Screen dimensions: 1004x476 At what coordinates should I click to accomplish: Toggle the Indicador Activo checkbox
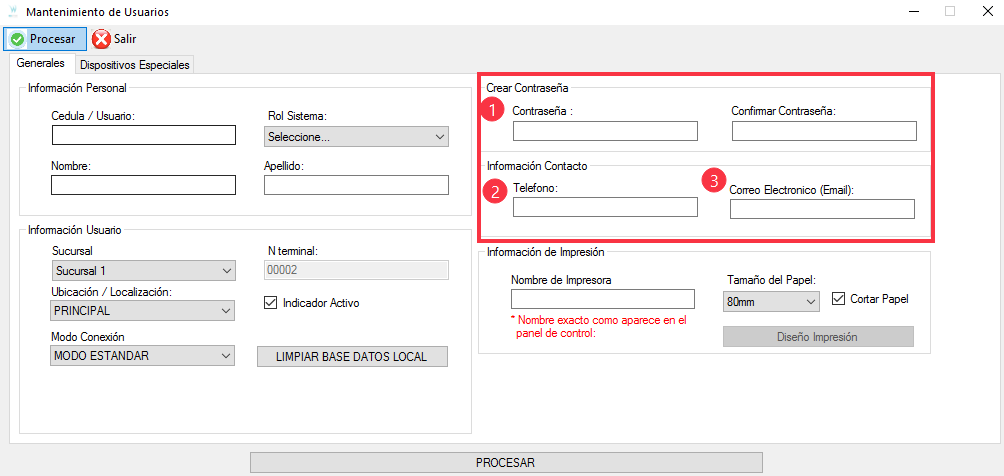tap(270, 302)
